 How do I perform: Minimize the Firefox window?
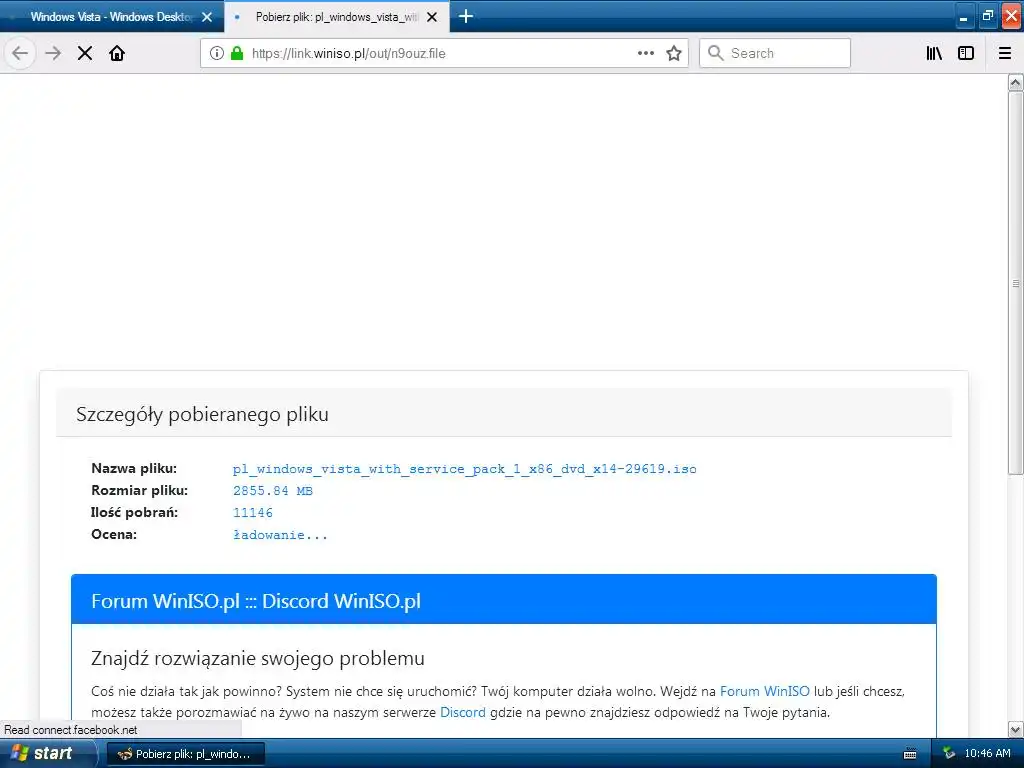point(963,17)
